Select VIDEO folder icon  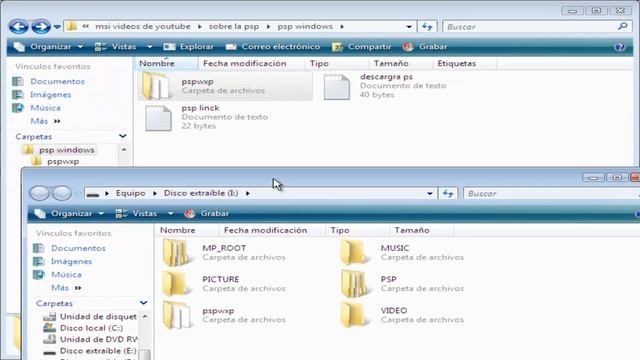click(x=354, y=315)
